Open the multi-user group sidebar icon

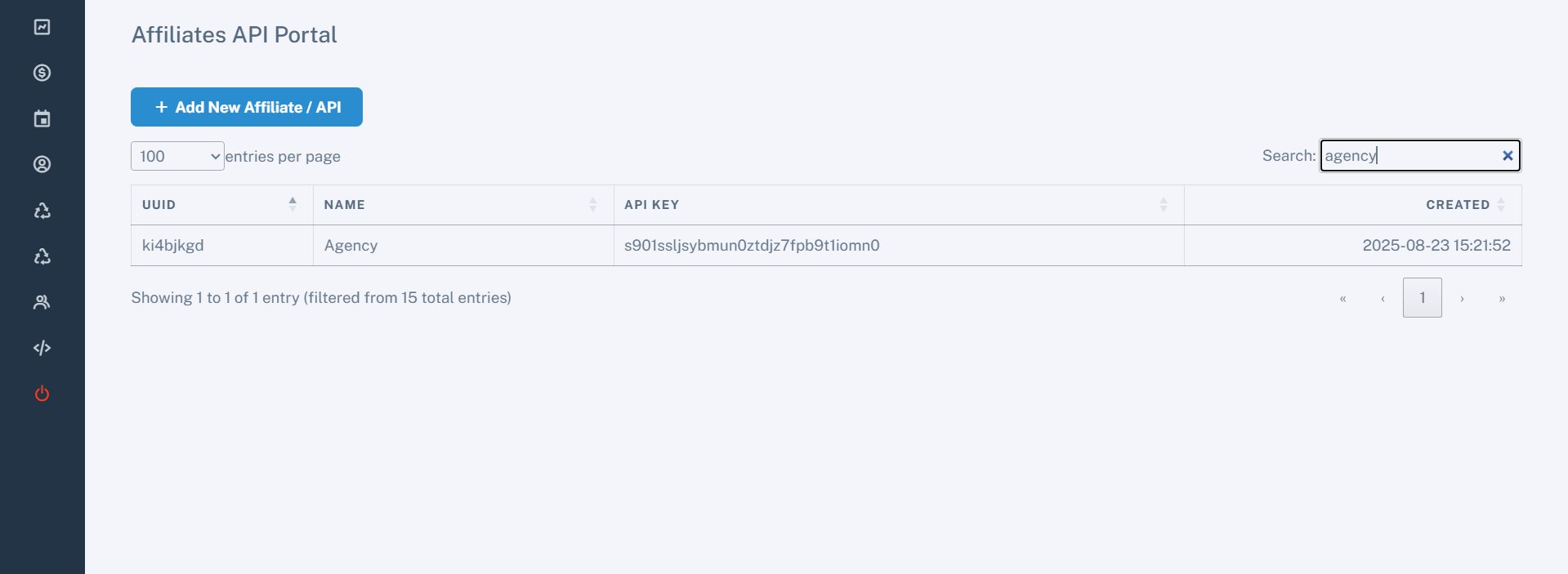click(x=42, y=302)
